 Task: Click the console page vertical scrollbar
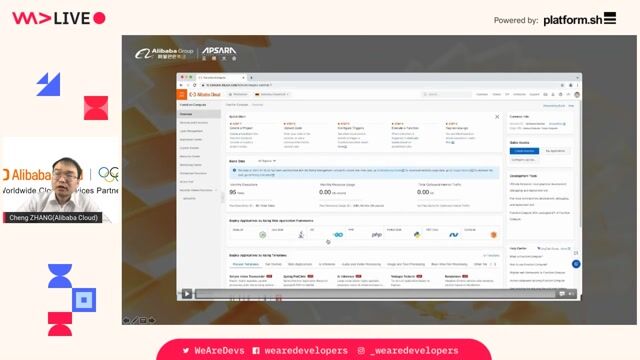[x=580, y=163]
